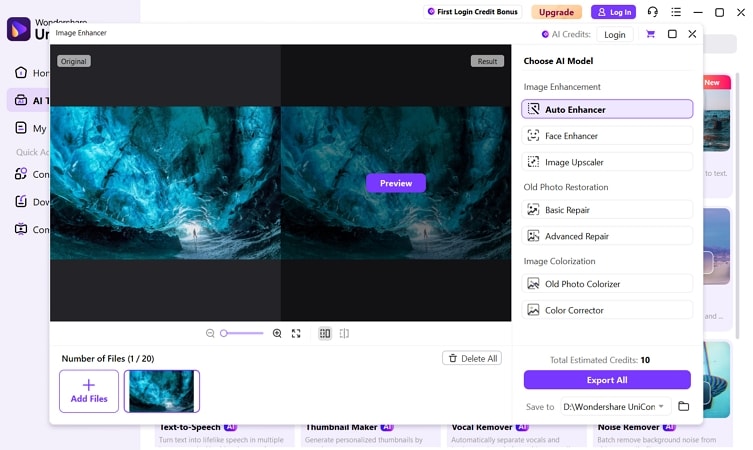
Task: Click the Wondershare UniConverter logo
Action: [x=19, y=28]
